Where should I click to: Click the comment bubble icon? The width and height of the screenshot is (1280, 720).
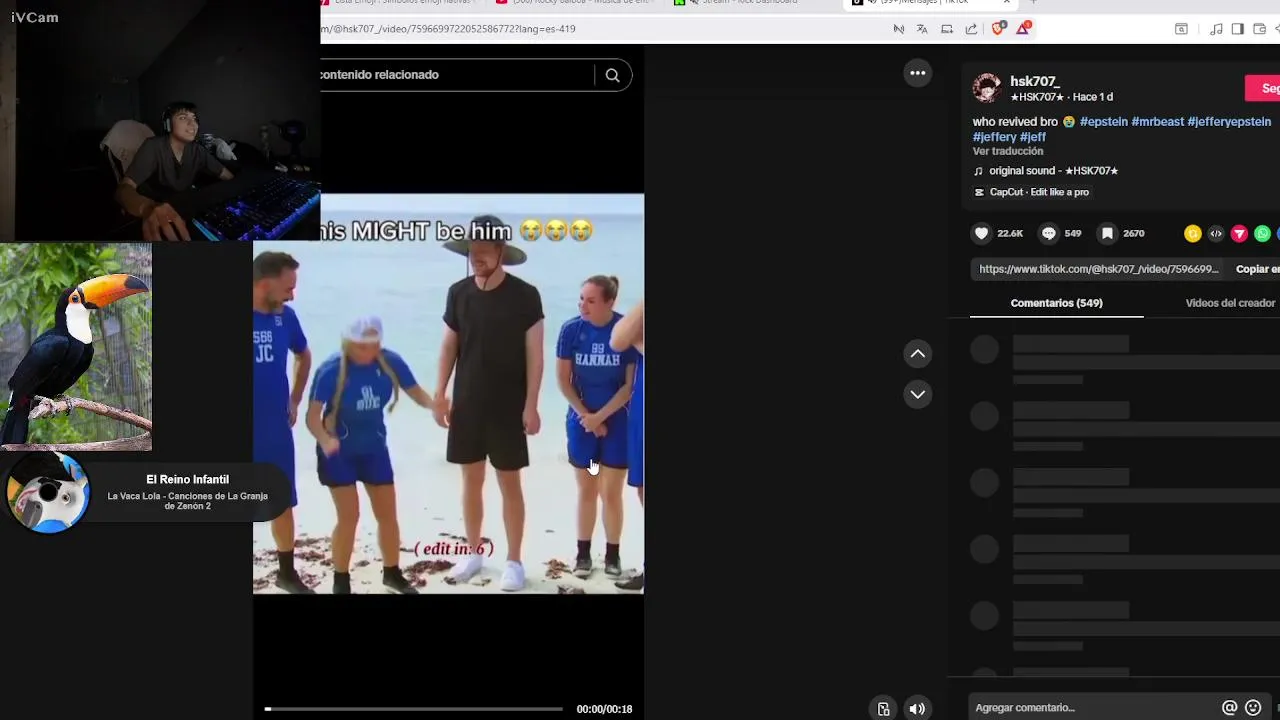(1048, 233)
